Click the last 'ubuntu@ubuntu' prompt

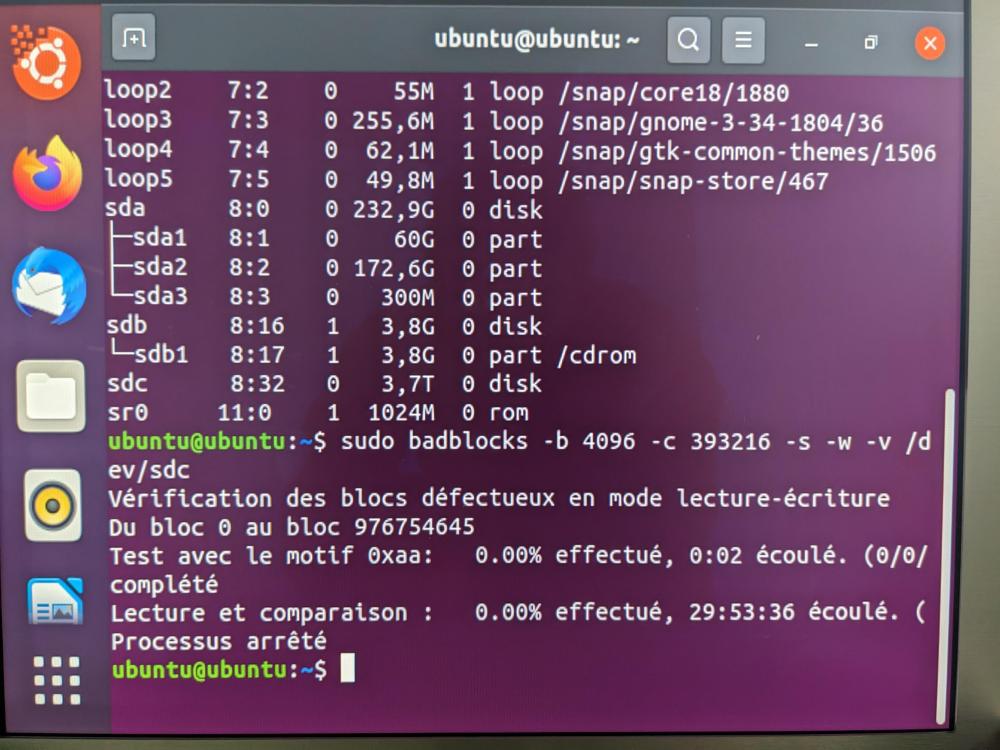200,670
